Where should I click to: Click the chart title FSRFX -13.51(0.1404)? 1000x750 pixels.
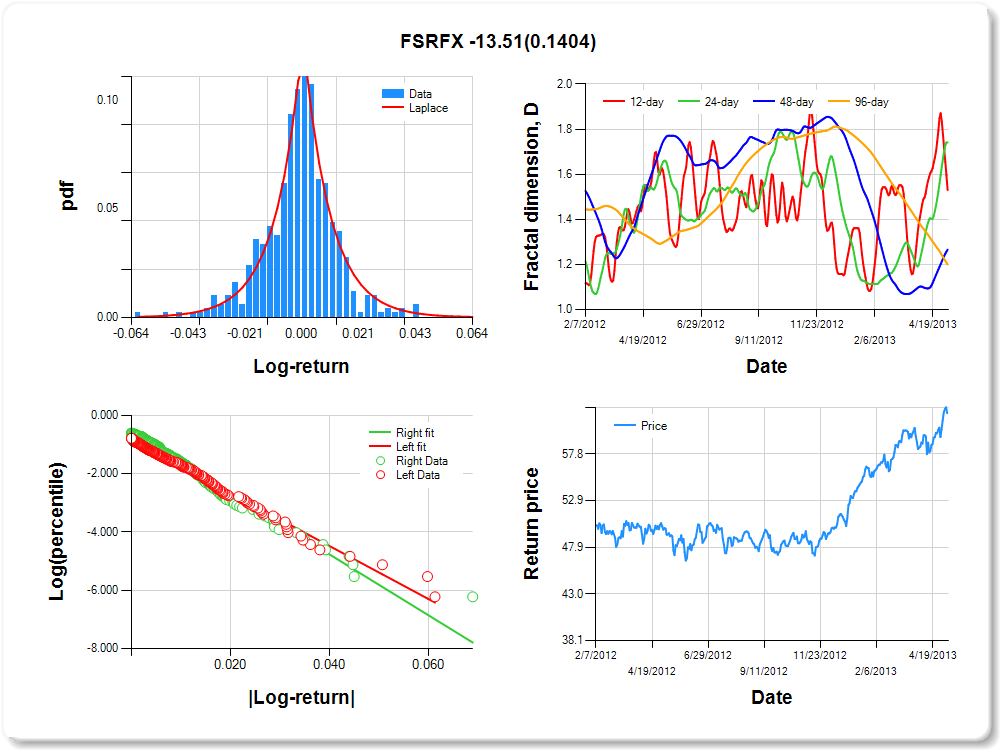point(498,41)
